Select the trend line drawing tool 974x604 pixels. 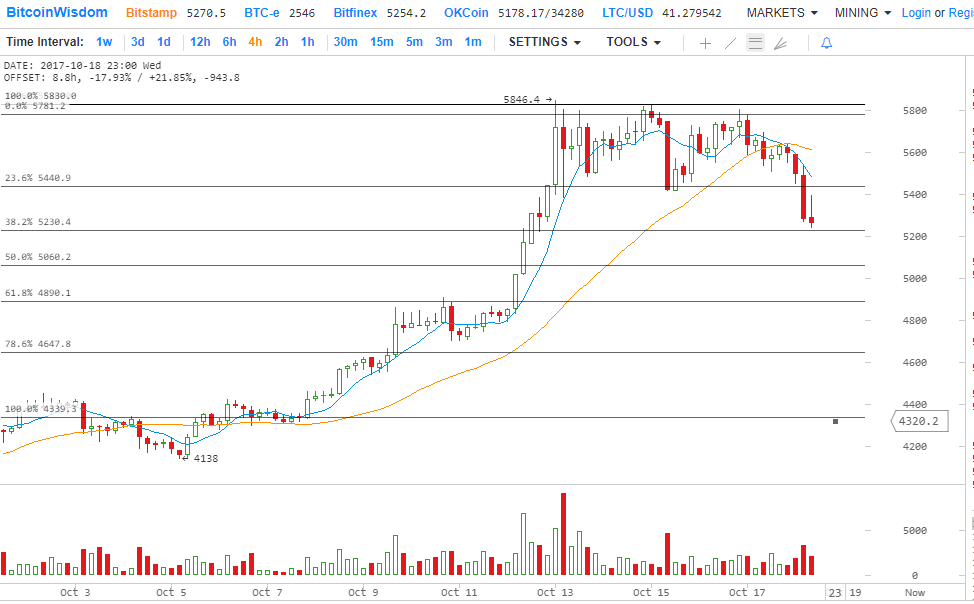click(x=730, y=43)
